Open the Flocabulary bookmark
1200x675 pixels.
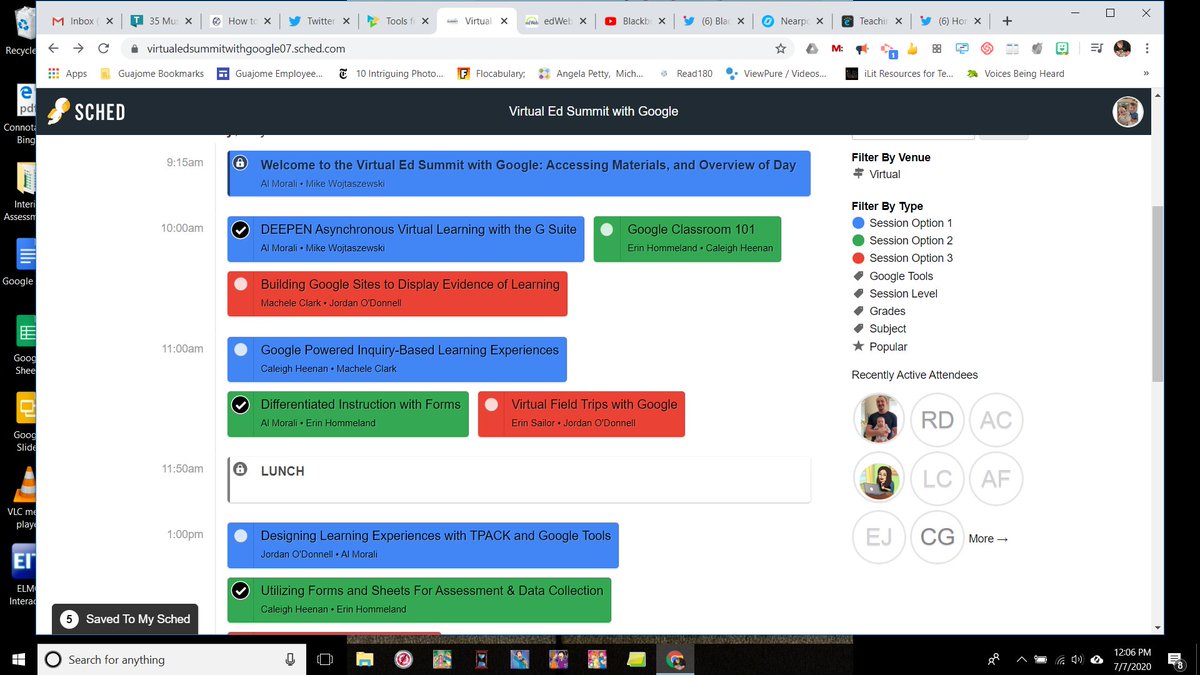(491, 73)
